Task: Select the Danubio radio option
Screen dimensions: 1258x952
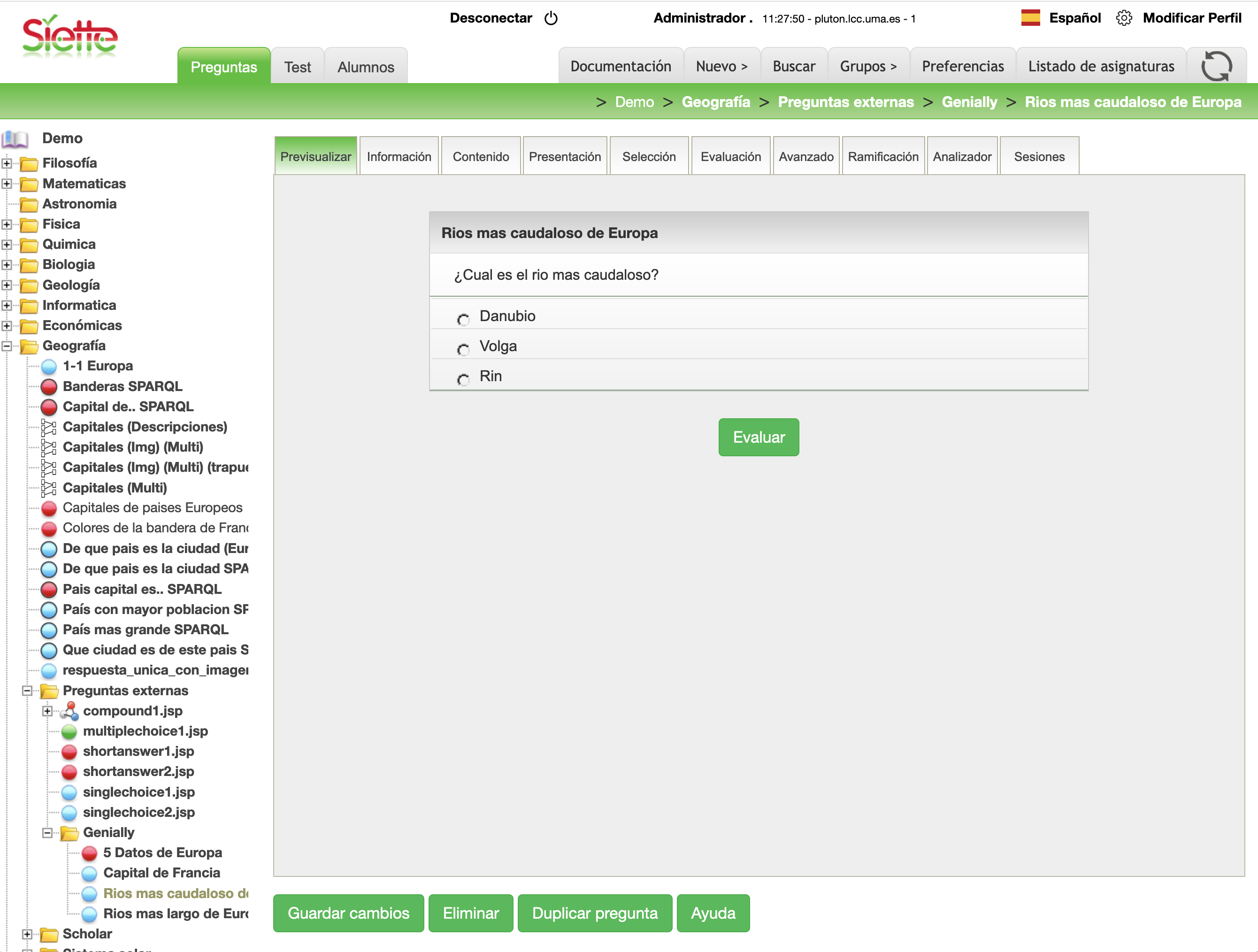Action: (x=463, y=320)
